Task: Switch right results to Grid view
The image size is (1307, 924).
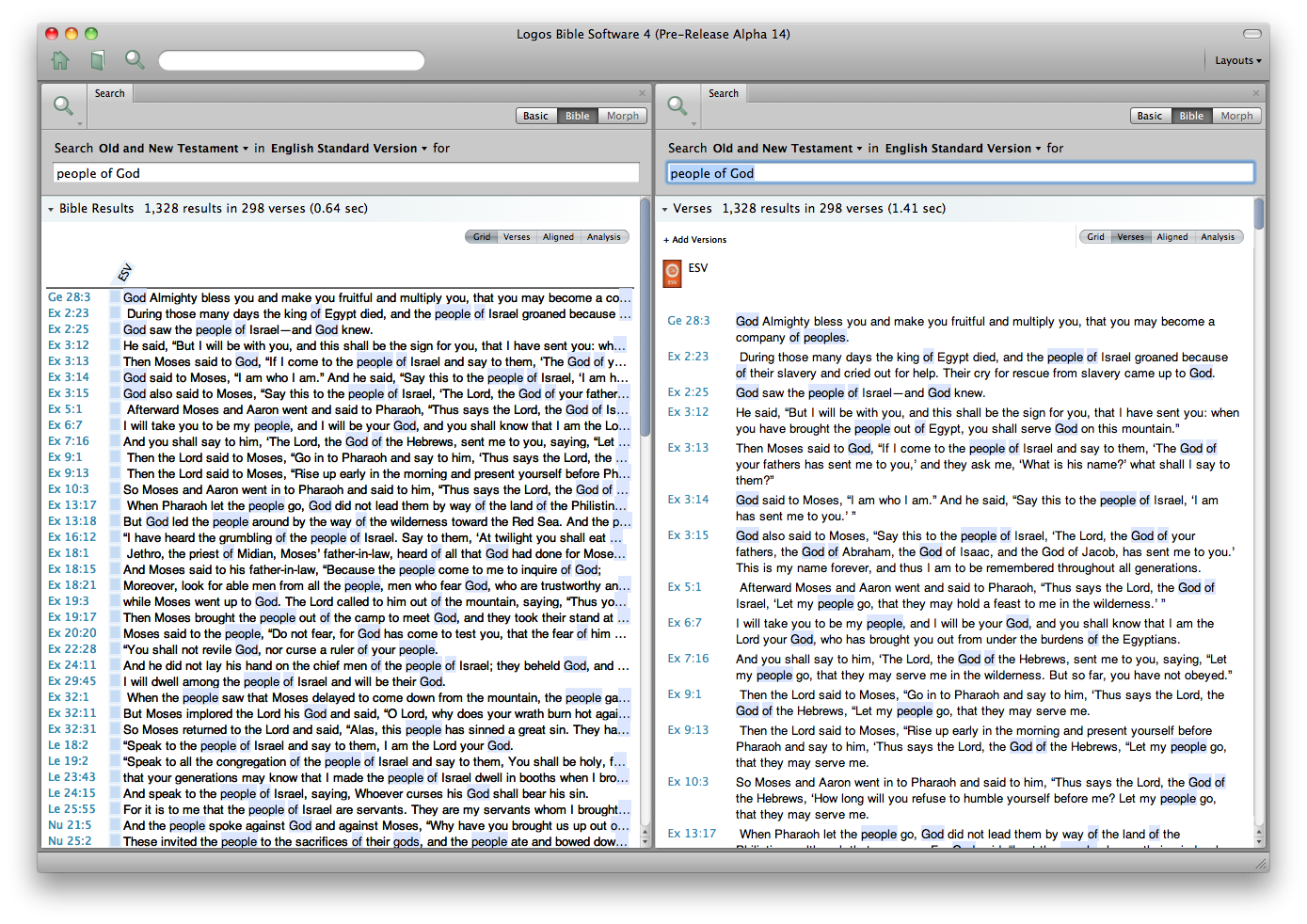Action: click(1096, 237)
